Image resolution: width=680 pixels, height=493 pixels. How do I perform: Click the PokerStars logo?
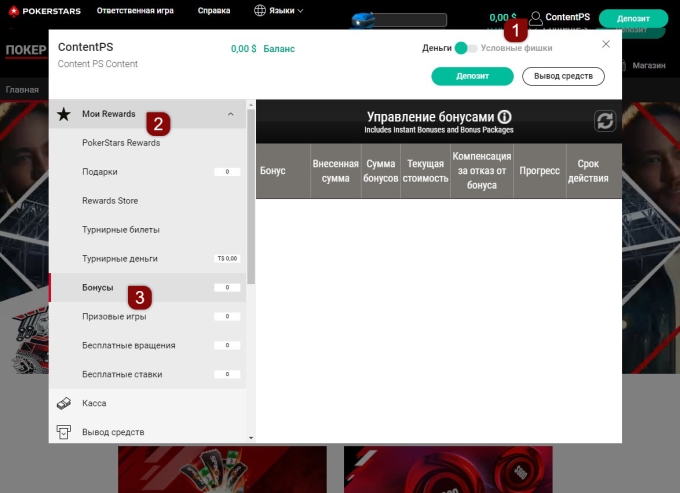coord(44,11)
